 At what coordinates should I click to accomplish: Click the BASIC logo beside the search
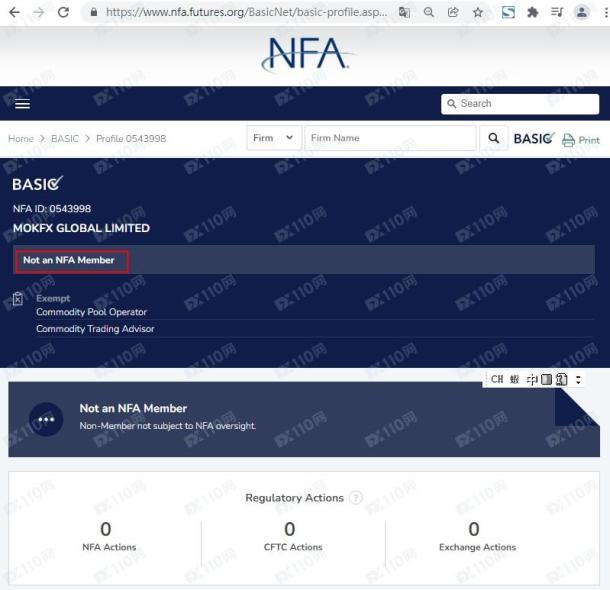534,138
